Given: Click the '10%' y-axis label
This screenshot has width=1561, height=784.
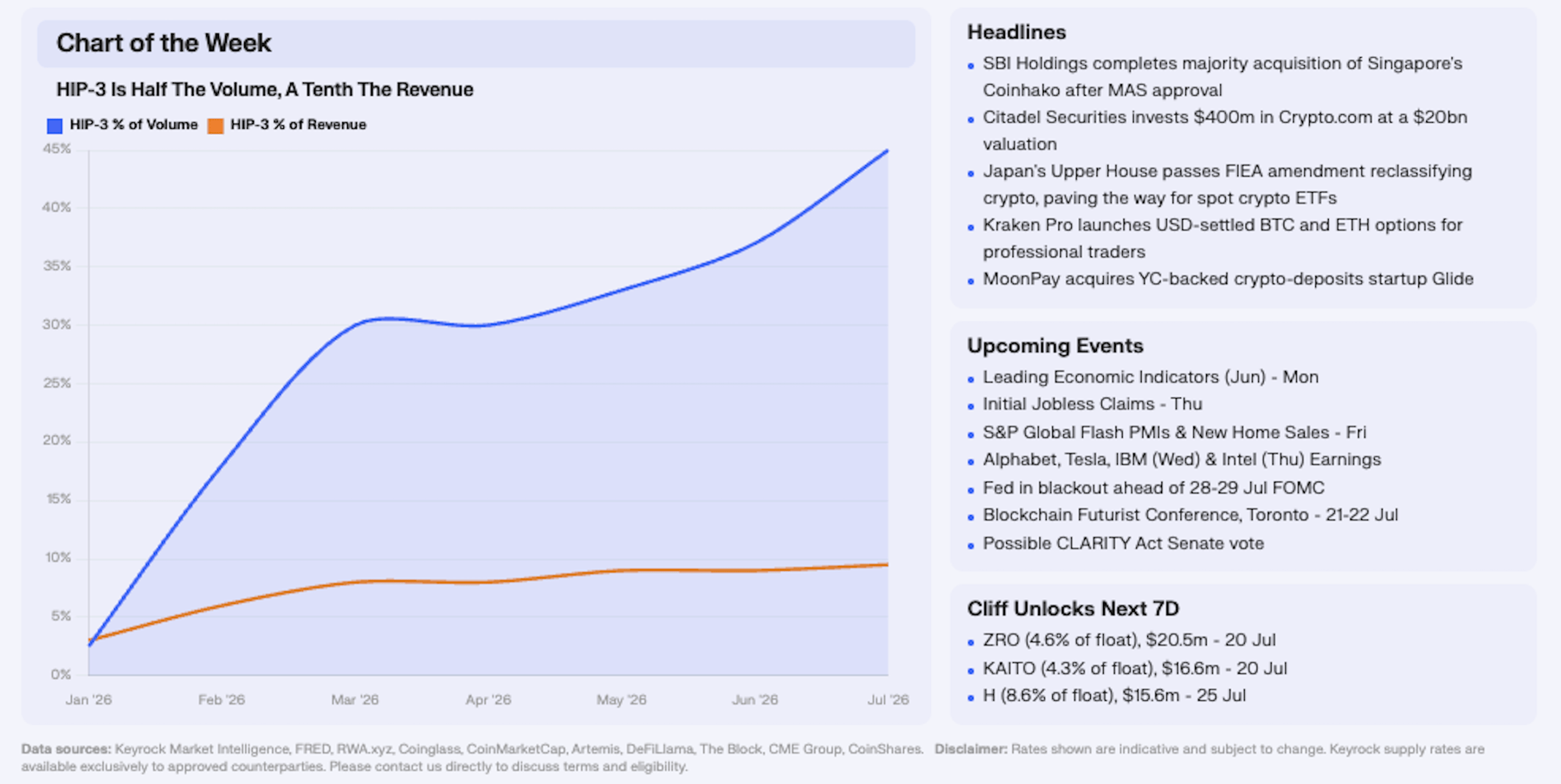Looking at the screenshot, I should click(58, 557).
